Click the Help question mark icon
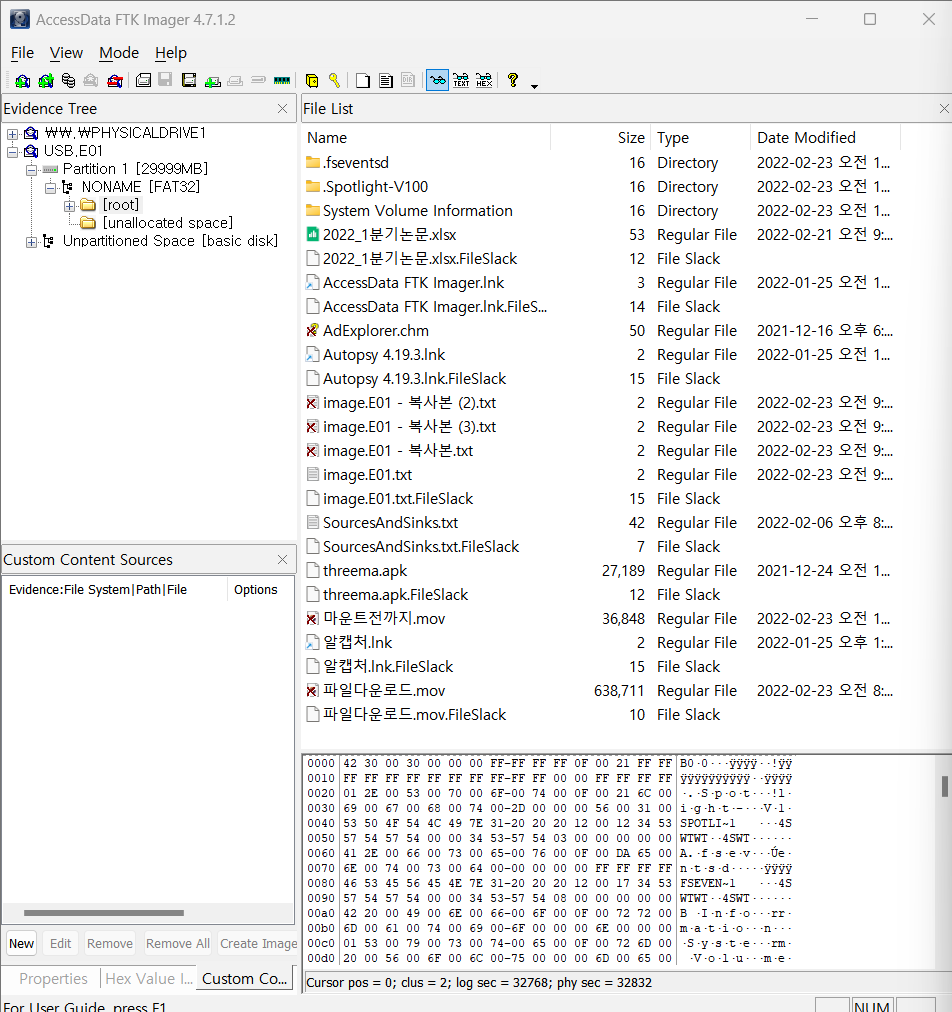The height and width of the screenshot is (1012, 952). 513,80
